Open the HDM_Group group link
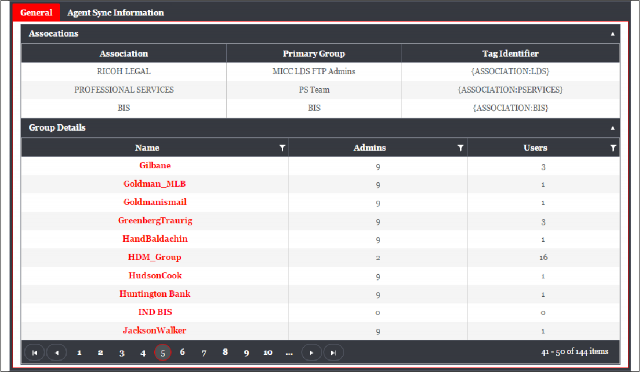640x372 pixels. click(155, 257)
